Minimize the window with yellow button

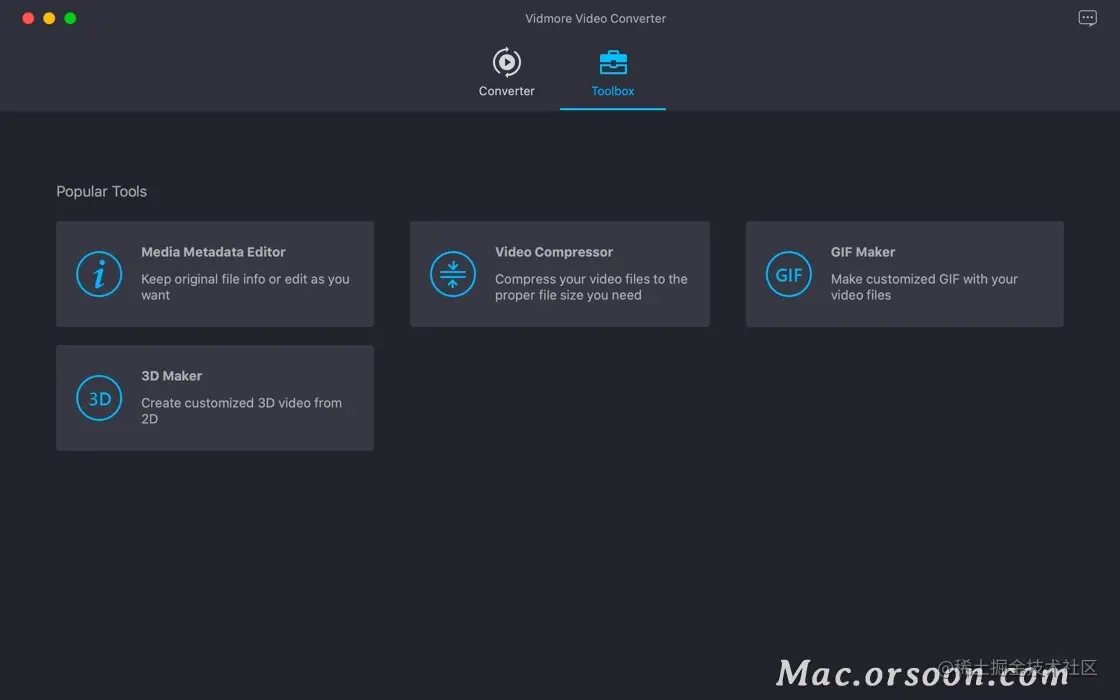49,18
